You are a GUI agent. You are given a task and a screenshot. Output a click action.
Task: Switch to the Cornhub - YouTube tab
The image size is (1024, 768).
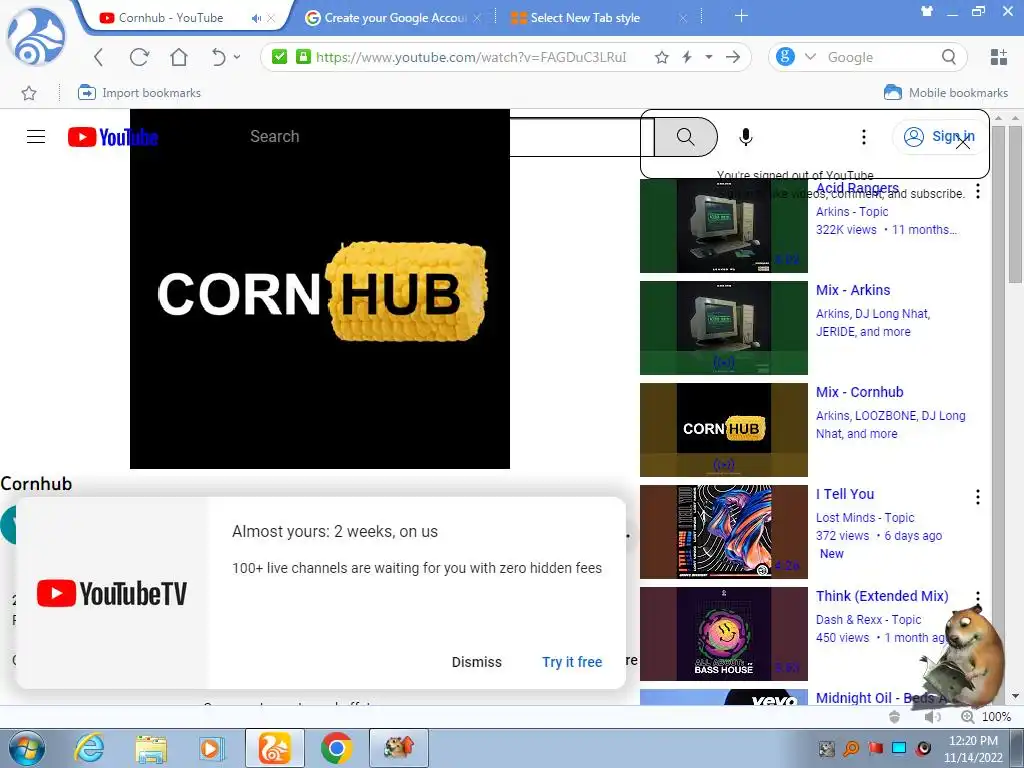click(170, 18)
